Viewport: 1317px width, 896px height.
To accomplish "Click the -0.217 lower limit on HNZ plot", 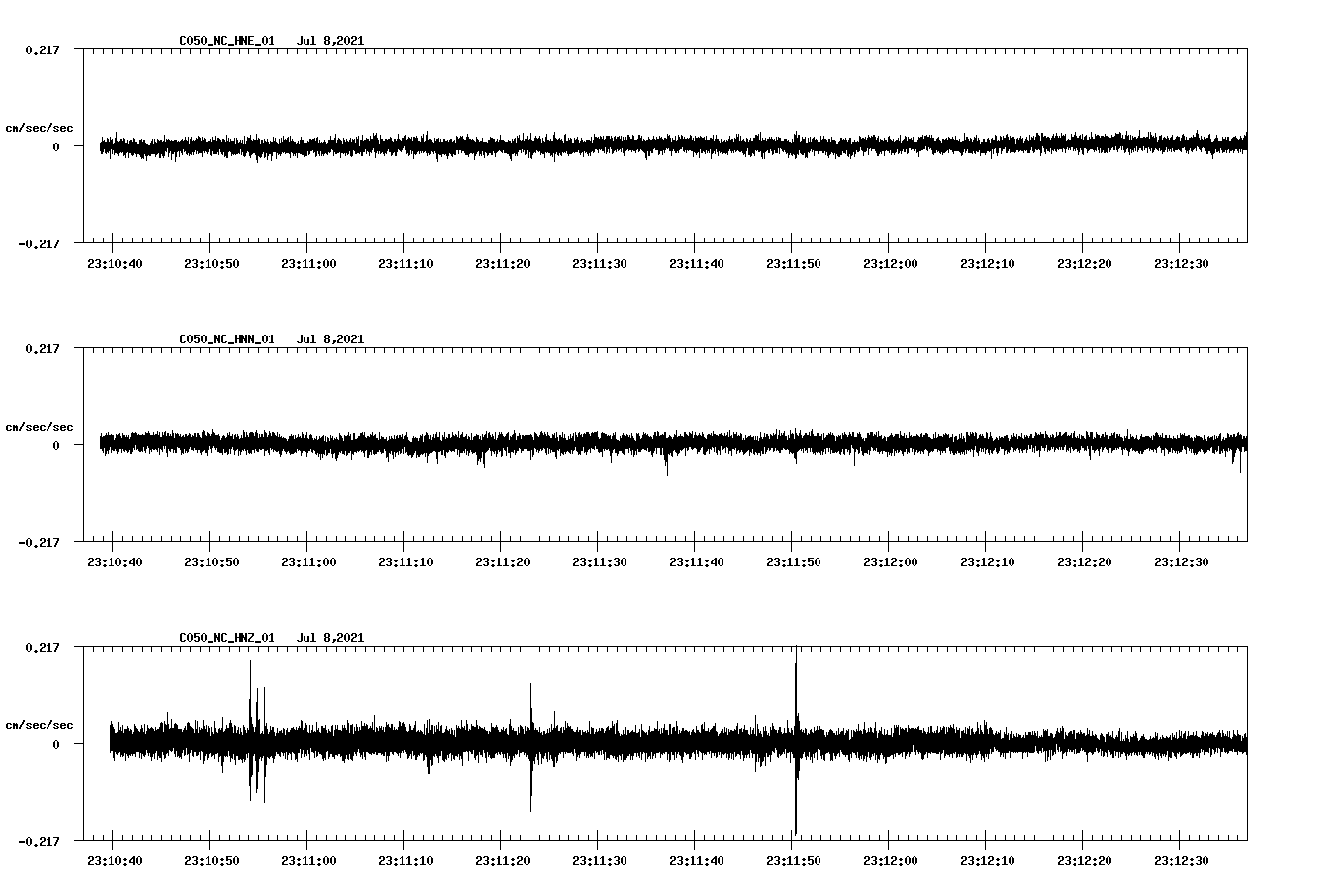I will coord(39,841).
